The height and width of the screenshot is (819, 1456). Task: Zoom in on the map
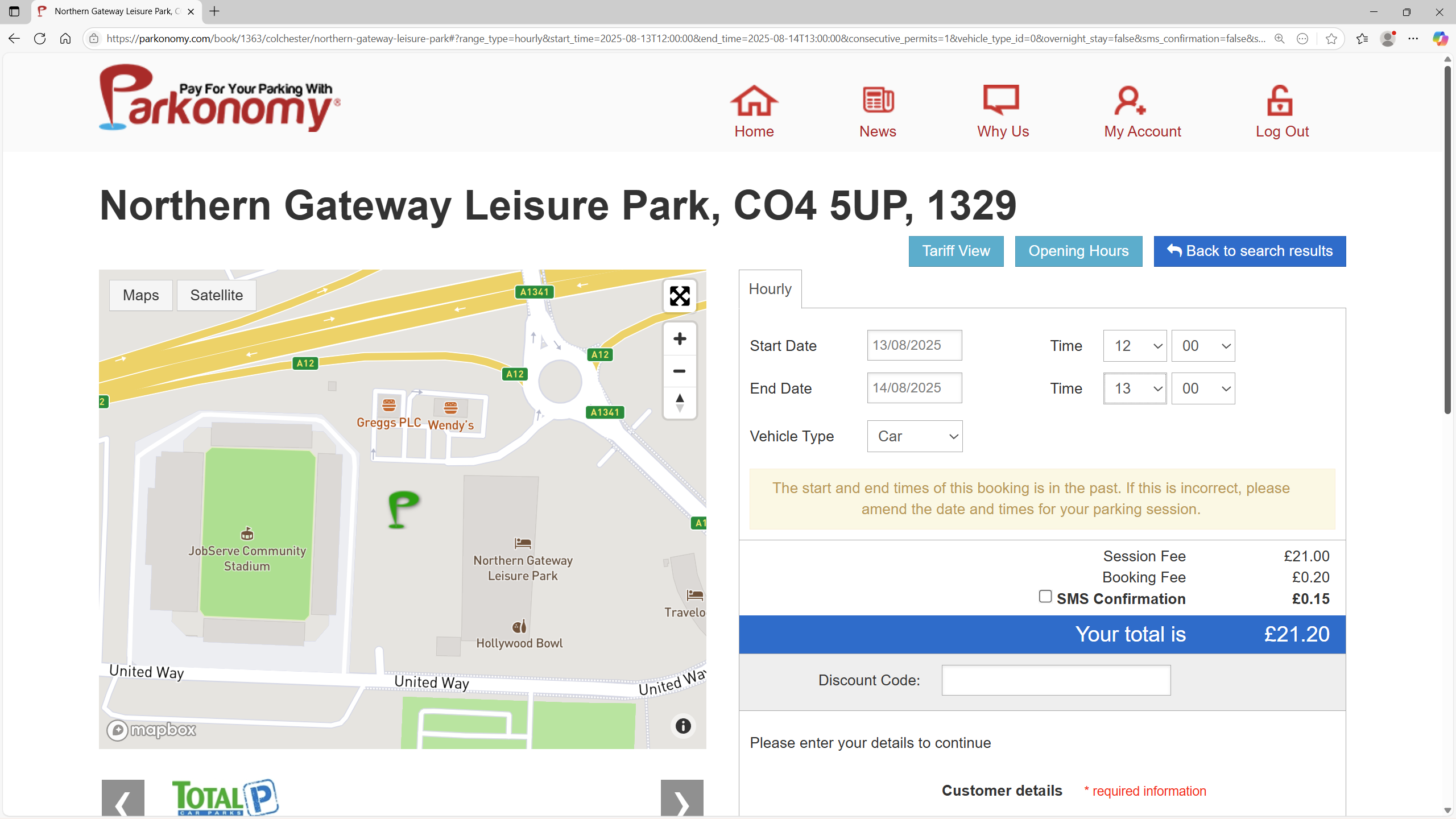tap(680, 339)
